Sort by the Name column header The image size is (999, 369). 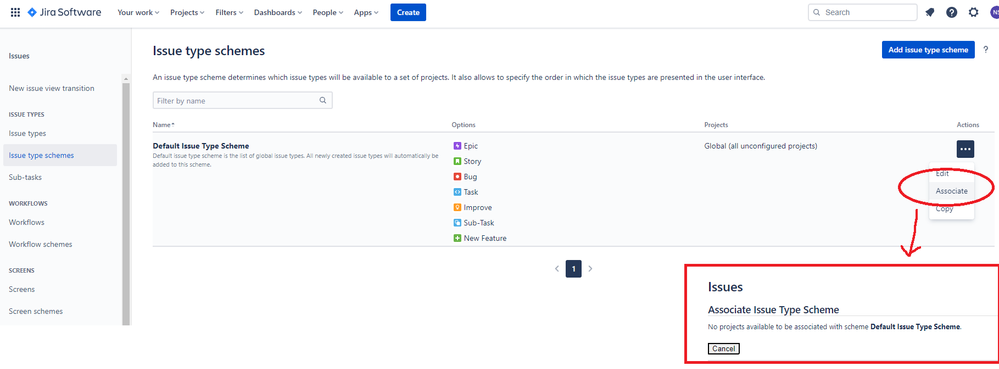[163, 125]
